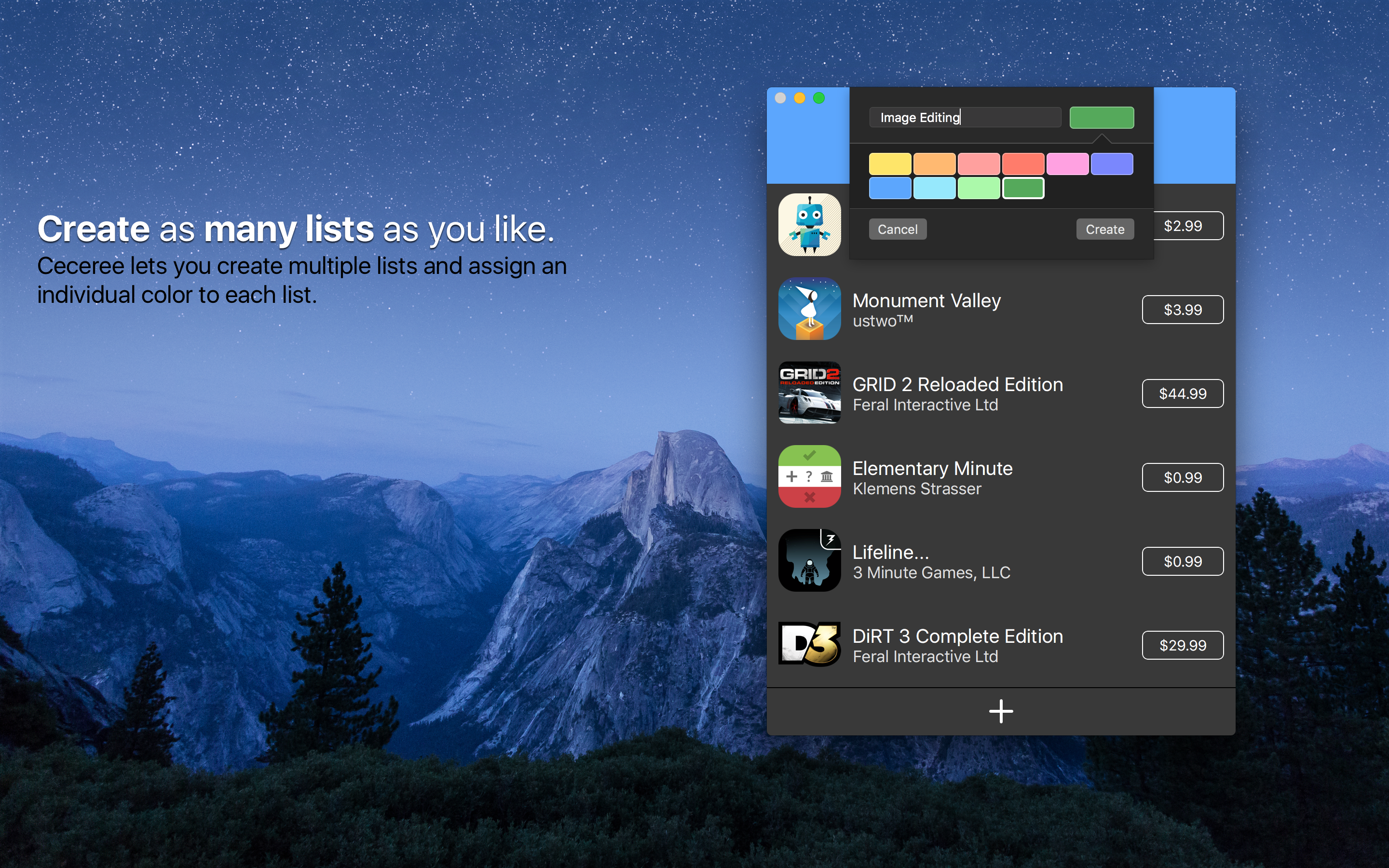Screen dimensions: 1389x868
Task: Click the Lifeline app icon
Action: click(x=809, y=560)
